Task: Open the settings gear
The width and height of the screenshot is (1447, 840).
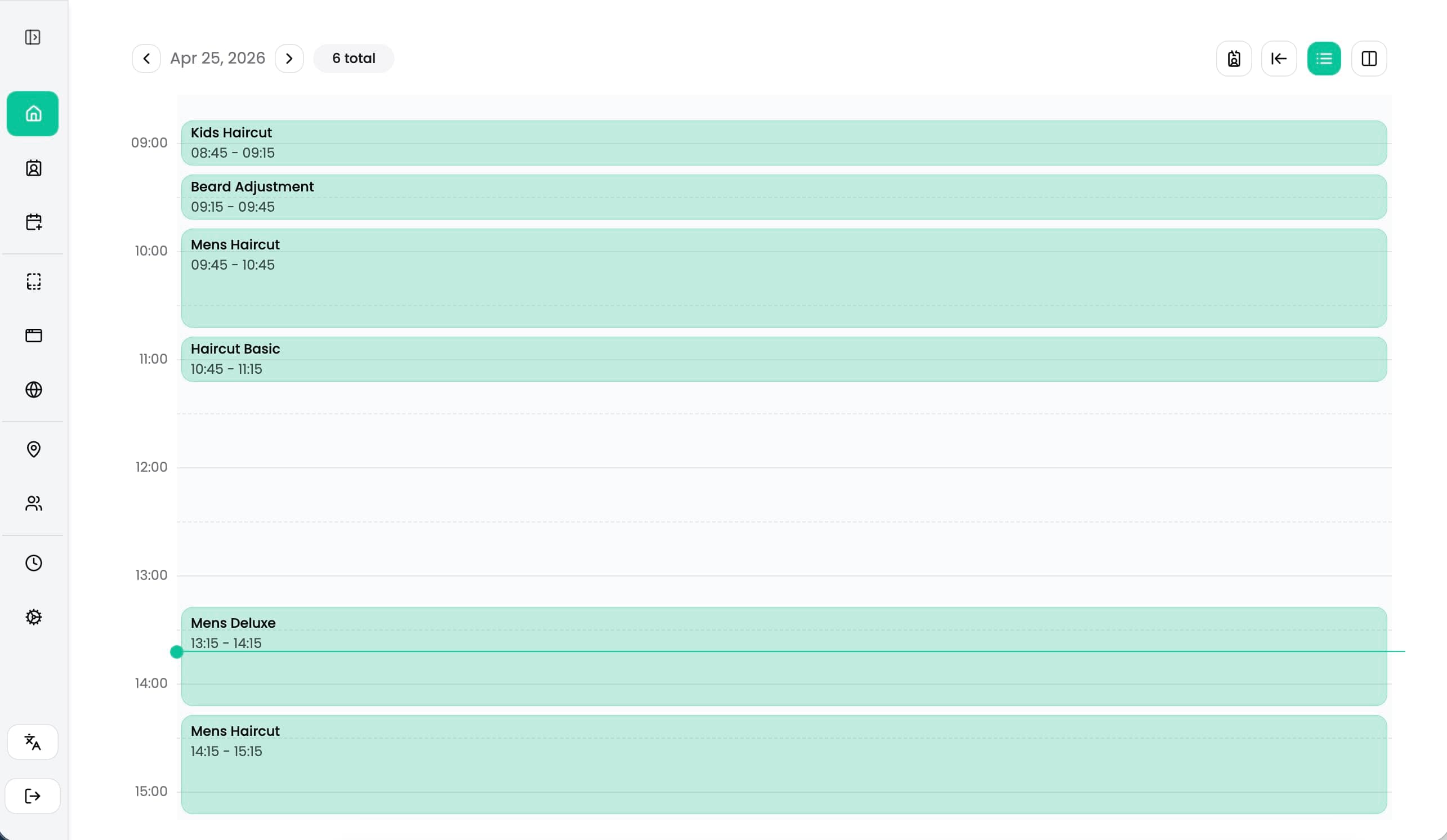Action: pyautogui.click(x=33, y=616)
